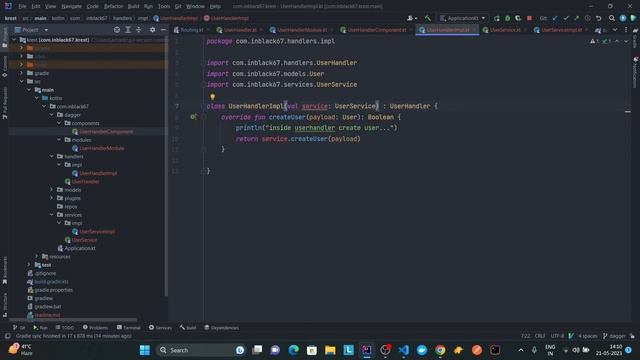Expand the models package
Image resolution: width=640 pixels, height=360 pixels.
point(52,190)
